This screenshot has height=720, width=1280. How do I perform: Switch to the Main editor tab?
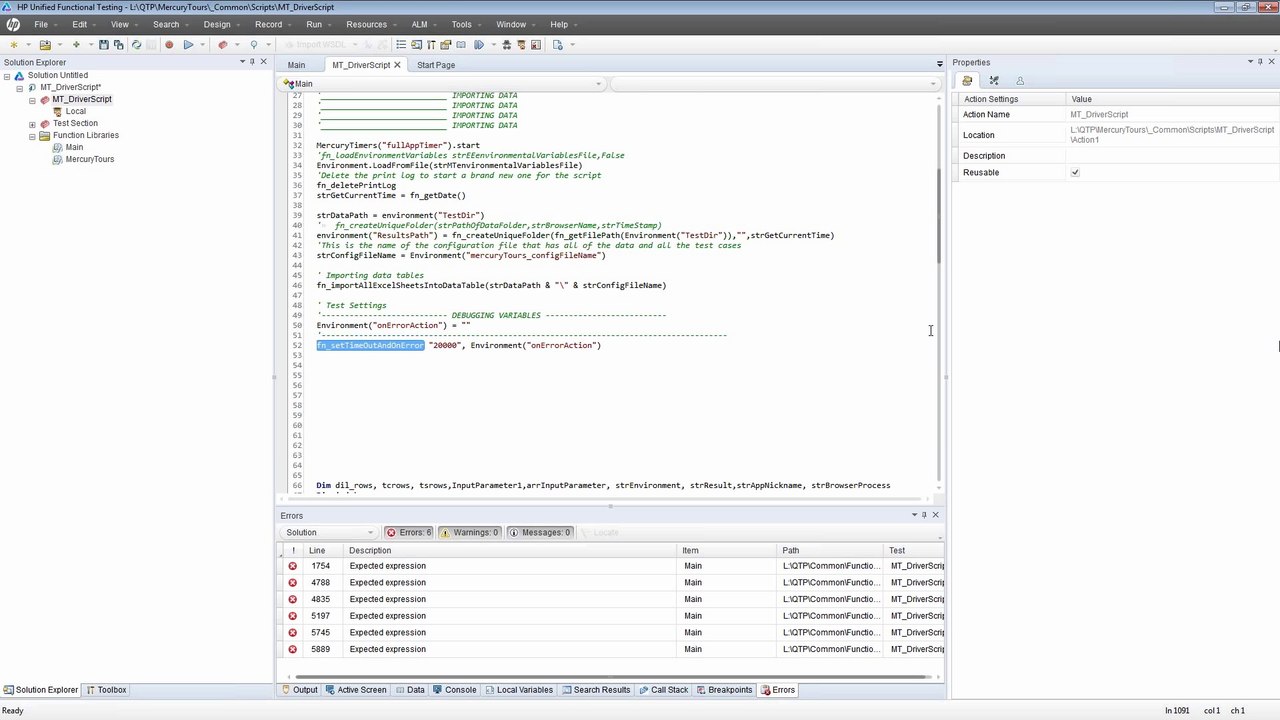296,65
